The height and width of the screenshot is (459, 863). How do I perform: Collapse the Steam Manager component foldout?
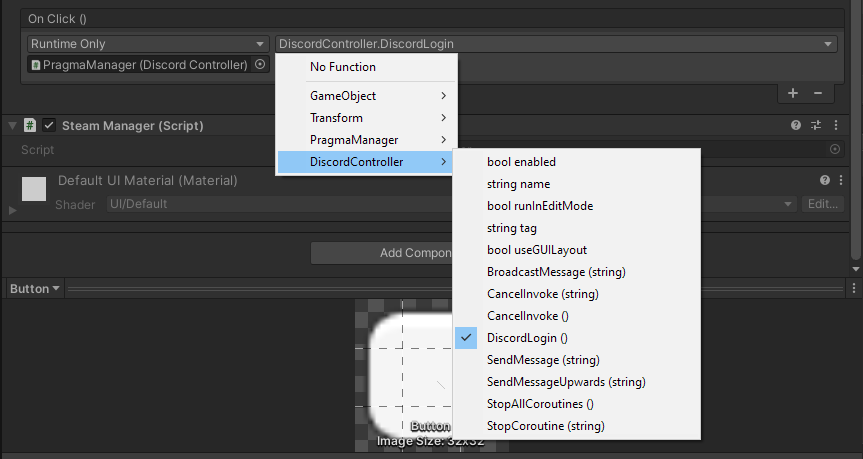point(12,126)
